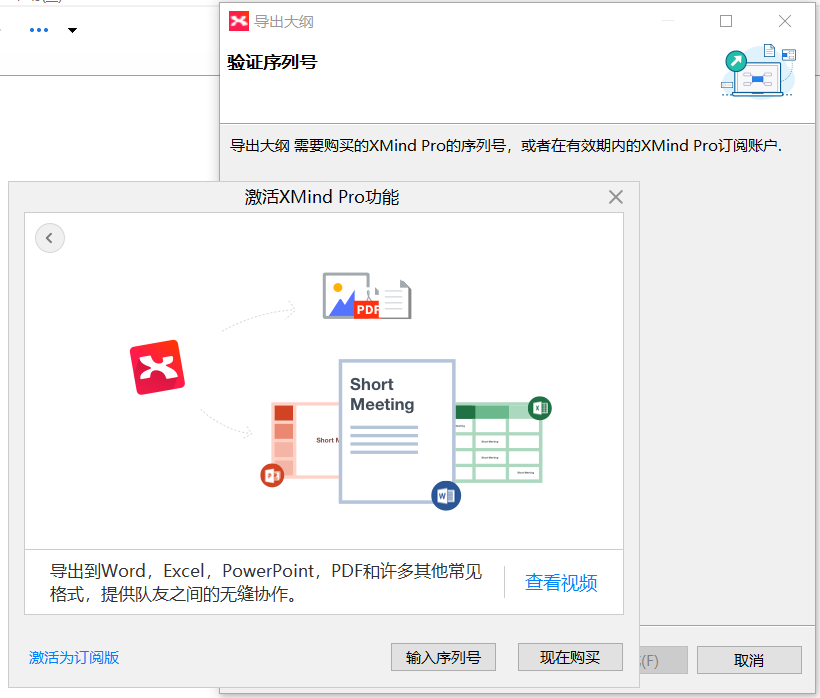Click the red PowerPoint slide thumbnail
The height and width of the screenshot is (698, 820).
pos(305,440)
